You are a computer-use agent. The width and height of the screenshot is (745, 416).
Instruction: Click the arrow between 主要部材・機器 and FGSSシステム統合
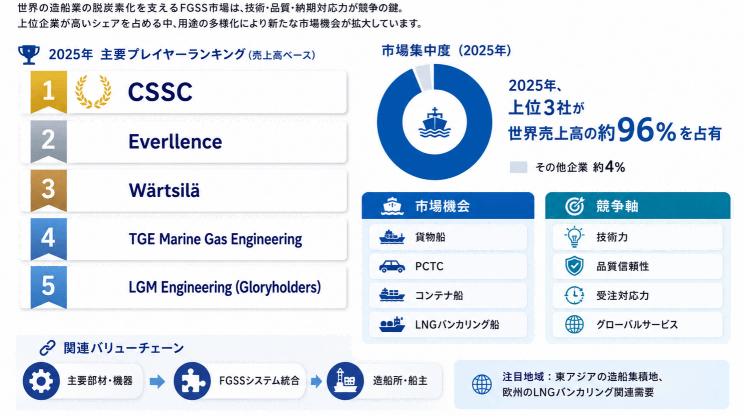click(x=157, y=381)
